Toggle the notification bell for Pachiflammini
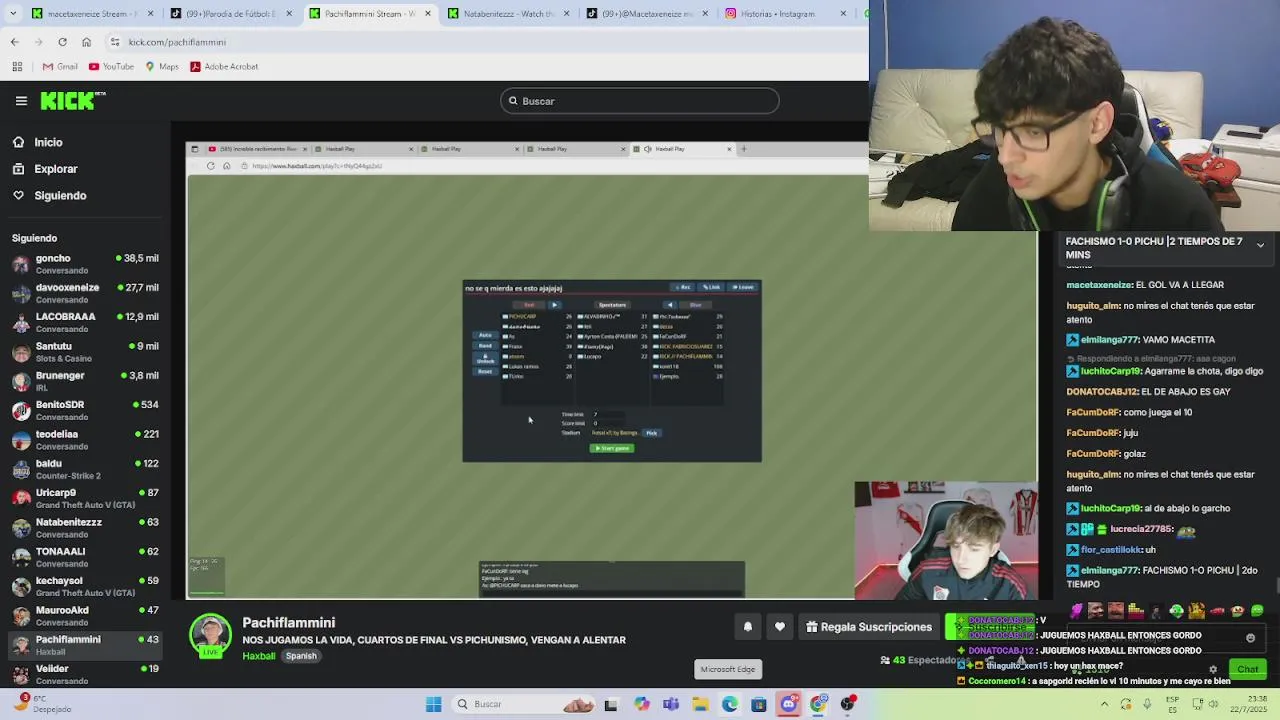 pos(747,627)
